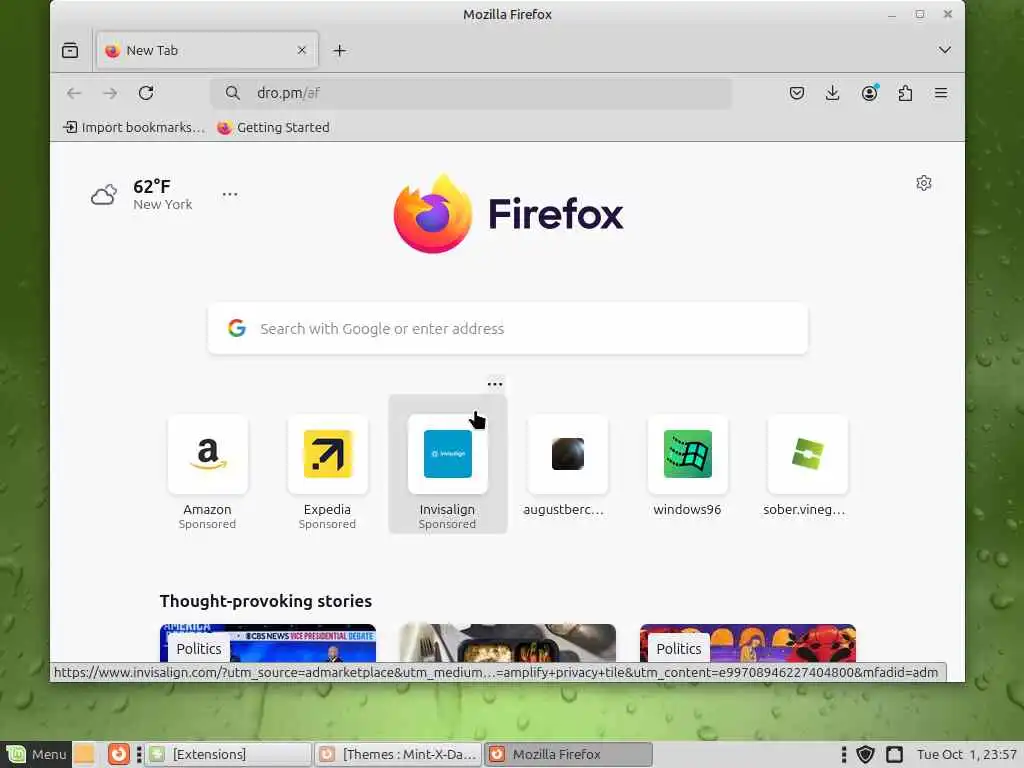Open the Mint Menu button
This screenshot has width=1024, height=768.
(36, 754)
